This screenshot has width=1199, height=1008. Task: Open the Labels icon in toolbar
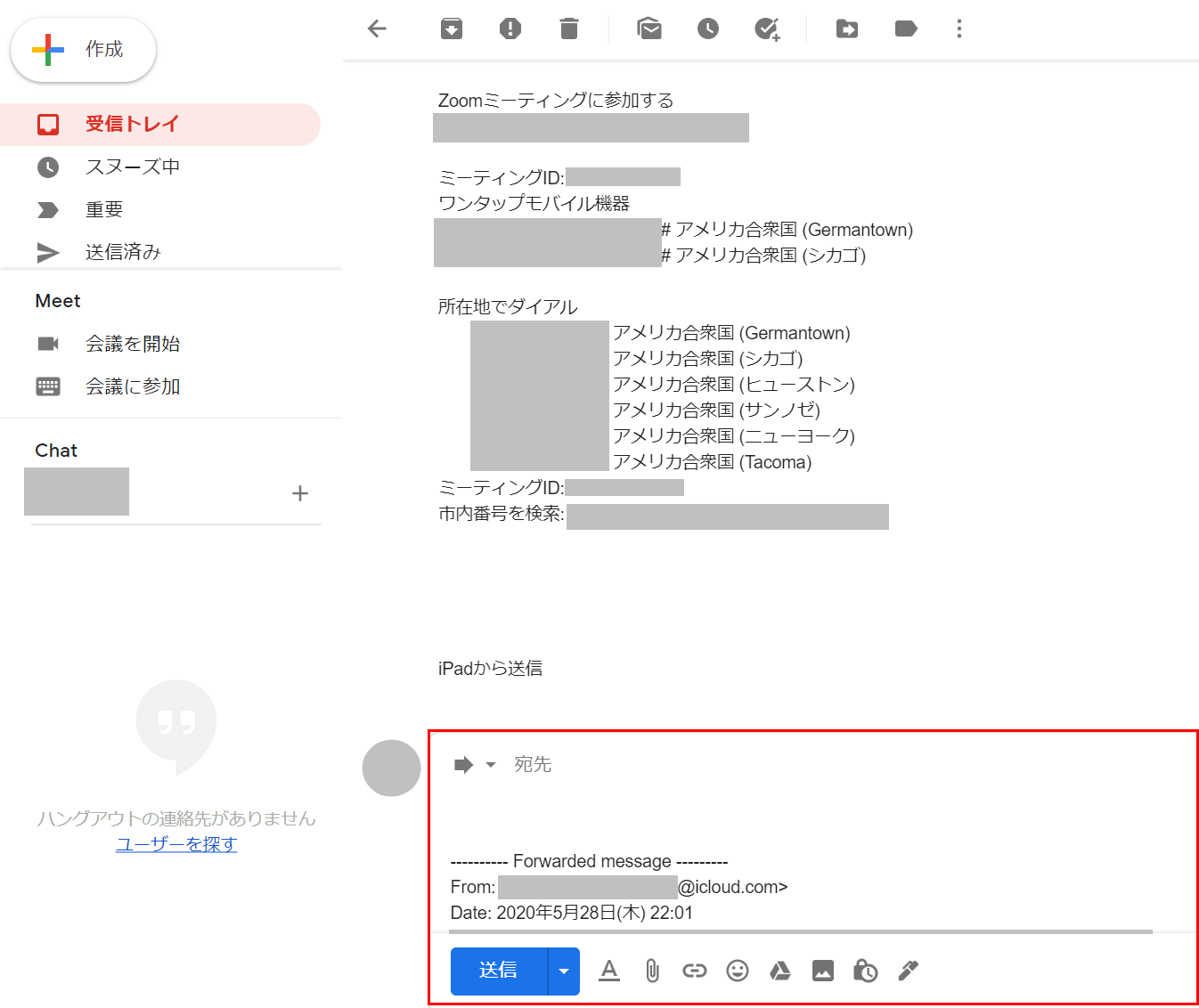pos(906,28)
